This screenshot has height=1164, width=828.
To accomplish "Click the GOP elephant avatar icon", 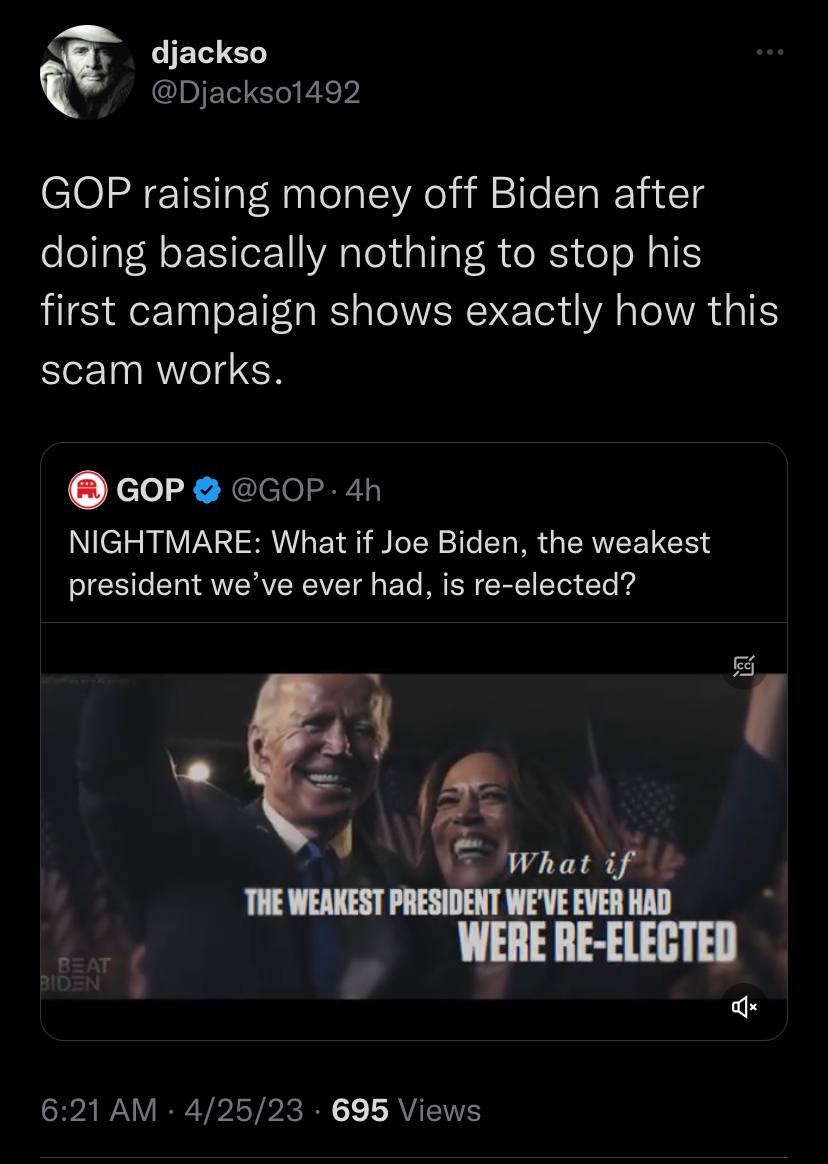I will tap(87, 489).
